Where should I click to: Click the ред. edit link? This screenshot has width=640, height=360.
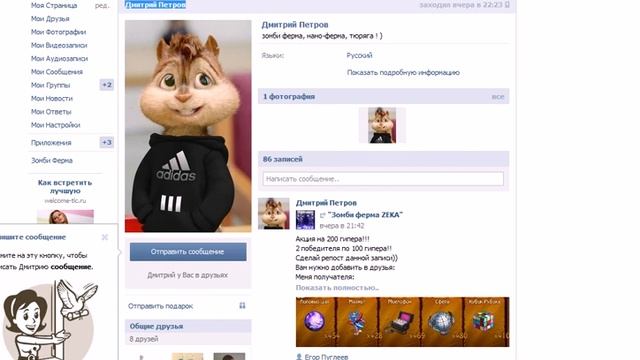[x=102, y=6]
